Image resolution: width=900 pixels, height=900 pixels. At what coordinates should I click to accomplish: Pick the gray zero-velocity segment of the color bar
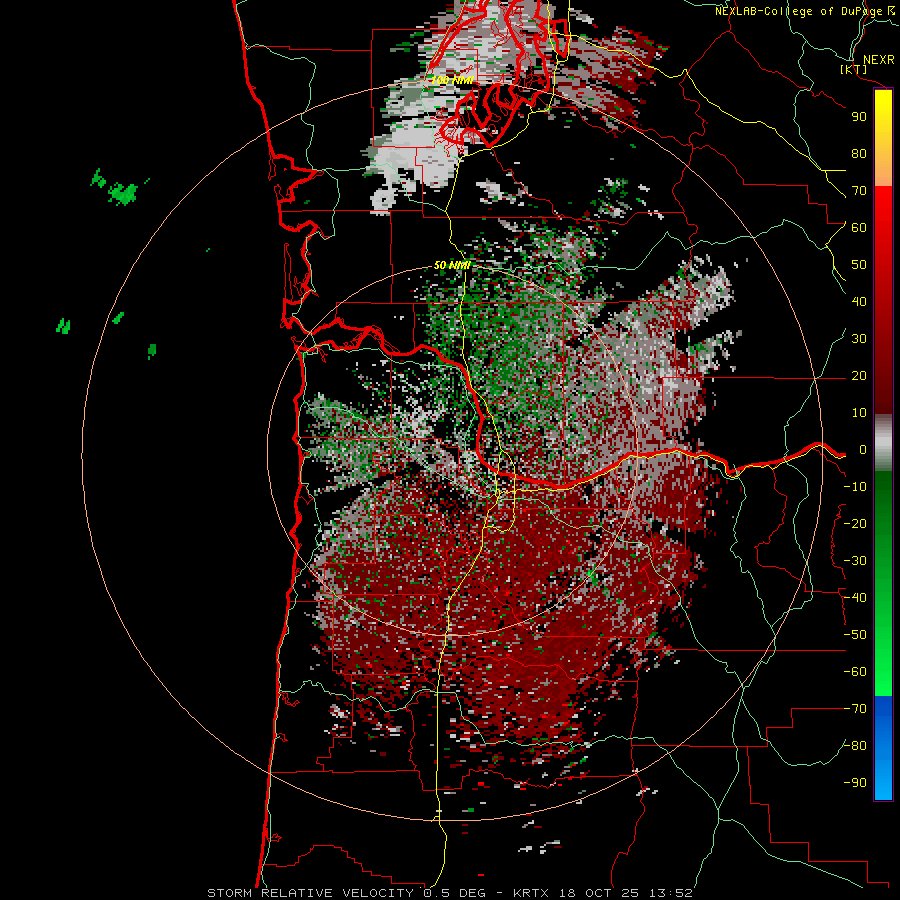click(883, 443)
